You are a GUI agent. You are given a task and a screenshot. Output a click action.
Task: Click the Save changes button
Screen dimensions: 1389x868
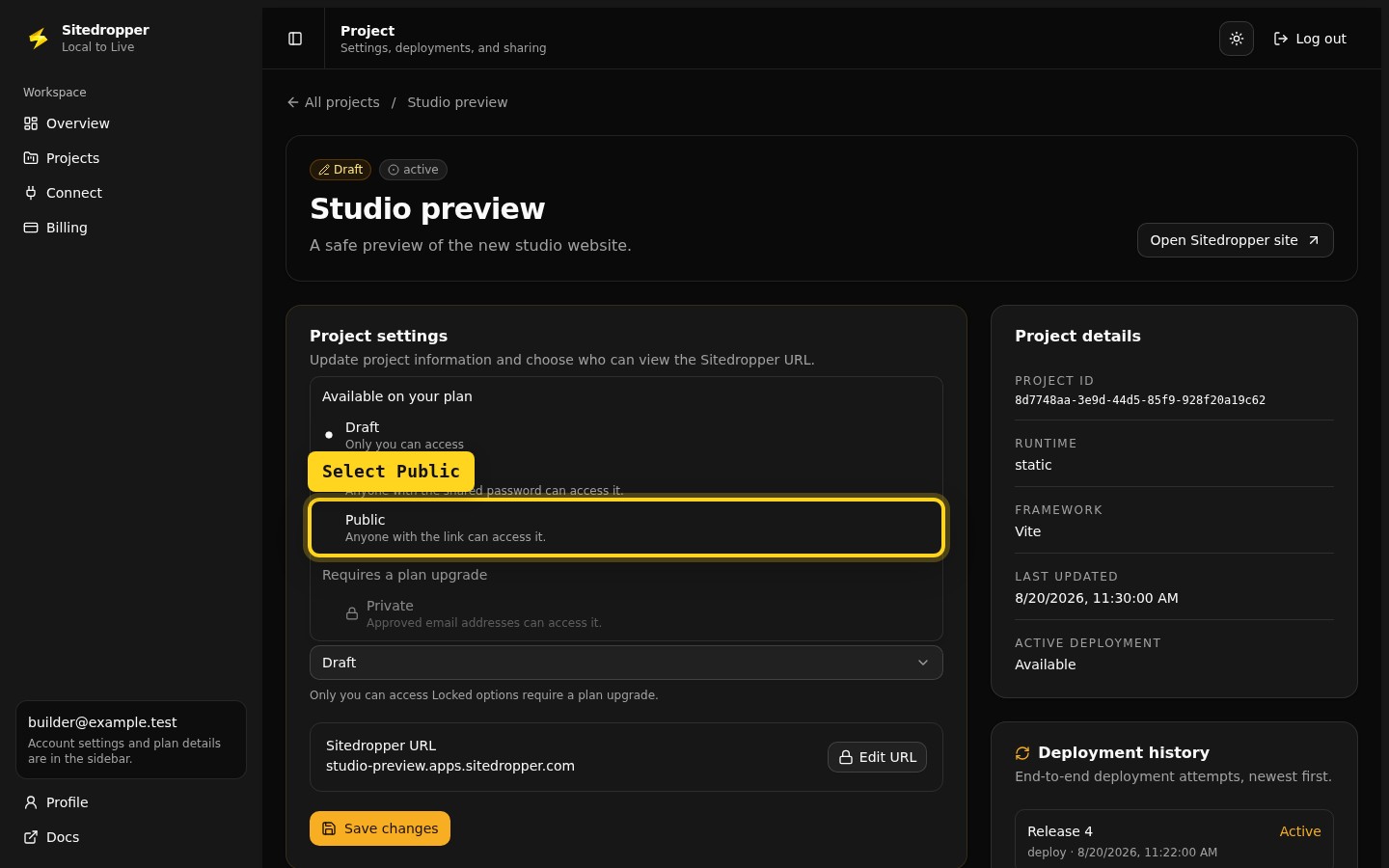point(380,828)
